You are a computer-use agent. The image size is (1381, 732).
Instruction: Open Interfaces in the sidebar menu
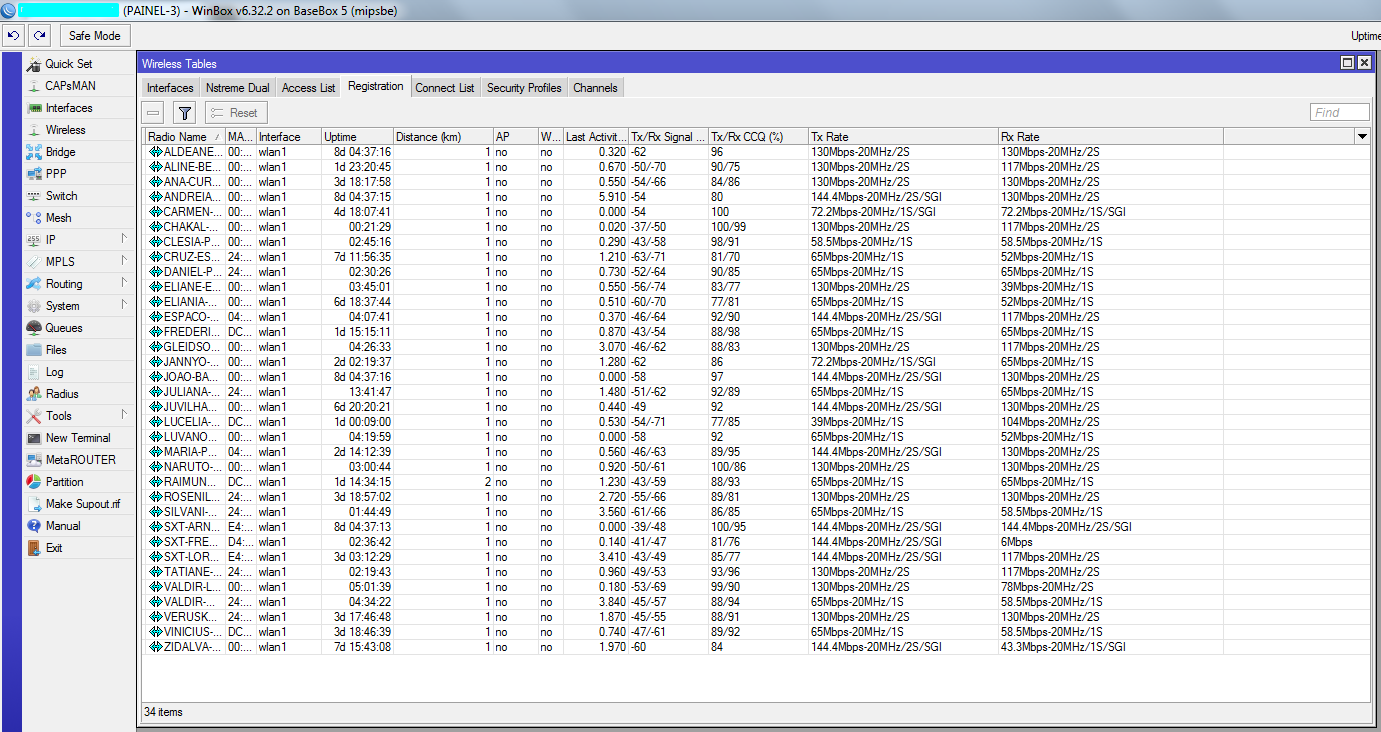(x=68, y=108)
